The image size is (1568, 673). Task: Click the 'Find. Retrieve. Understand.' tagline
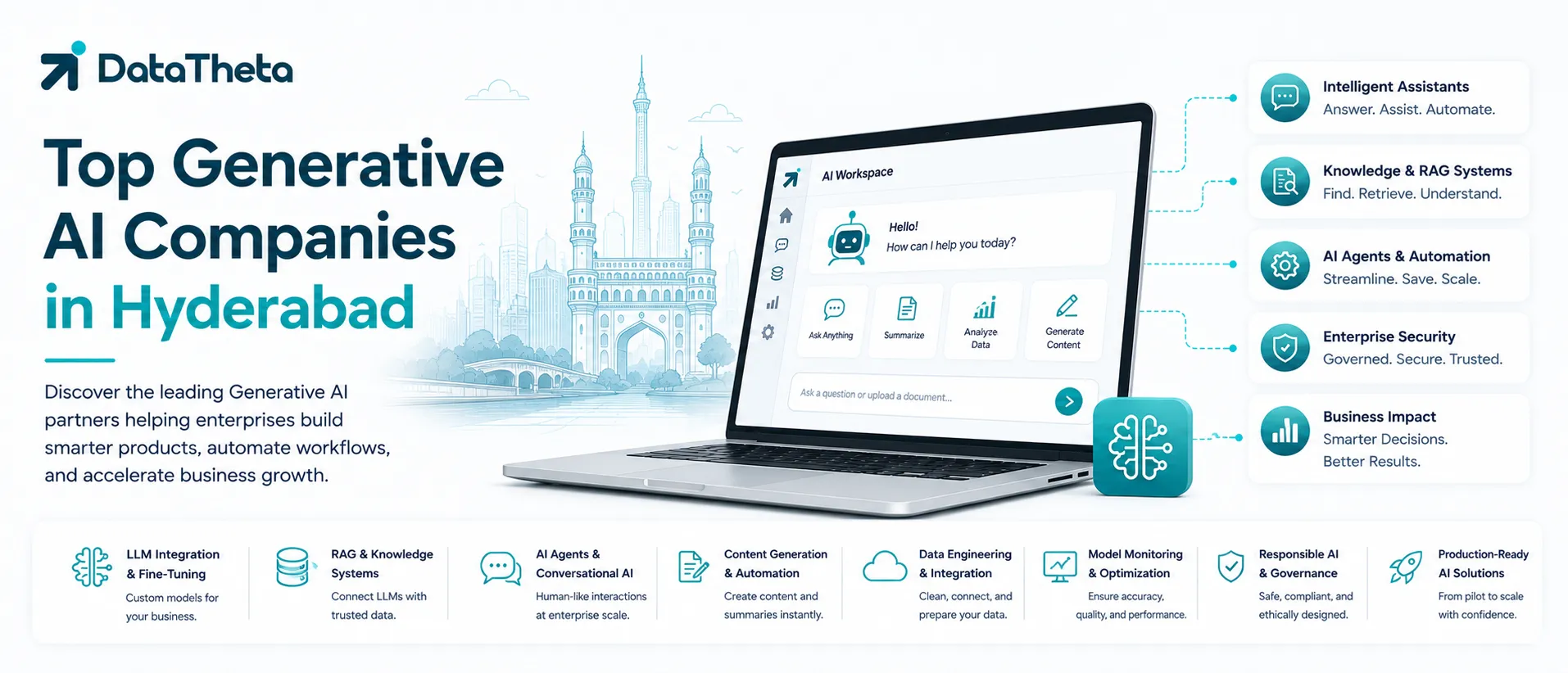coord(1412,194)
